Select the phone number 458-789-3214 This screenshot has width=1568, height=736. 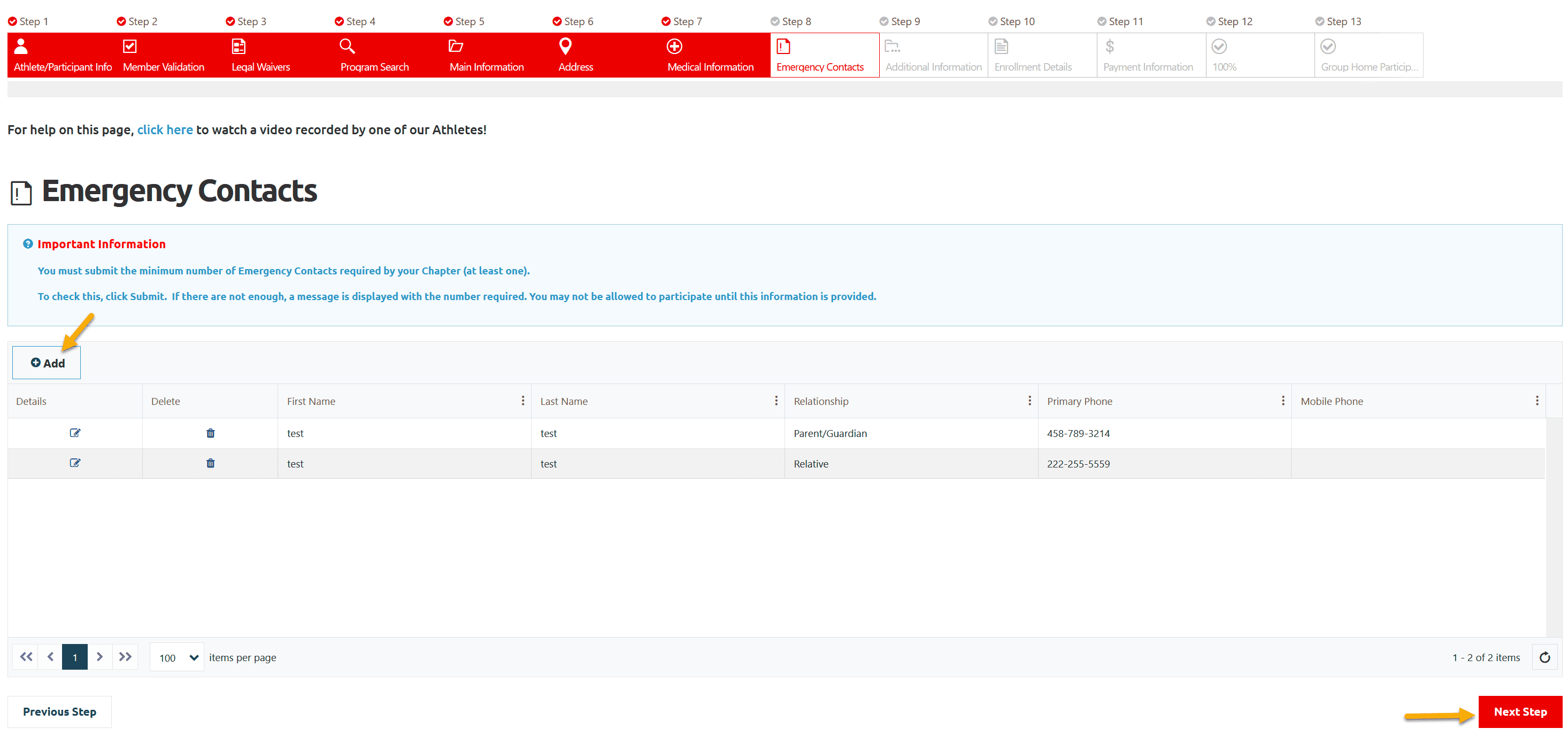[1079, 433]
